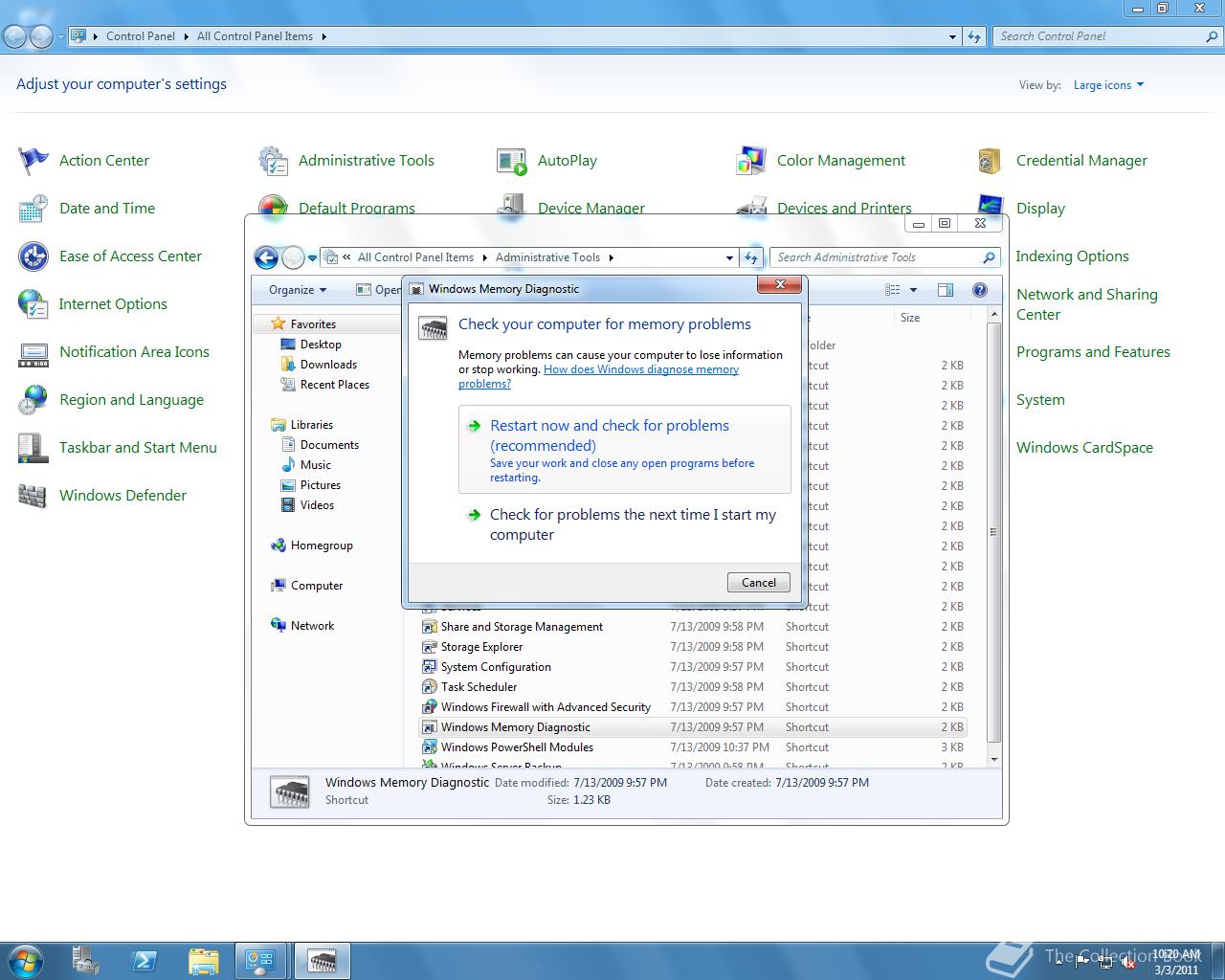Select Windows PowerShell Modules shortcut
This screenshot has height=980, width=1225.
(x=517, y=747)
